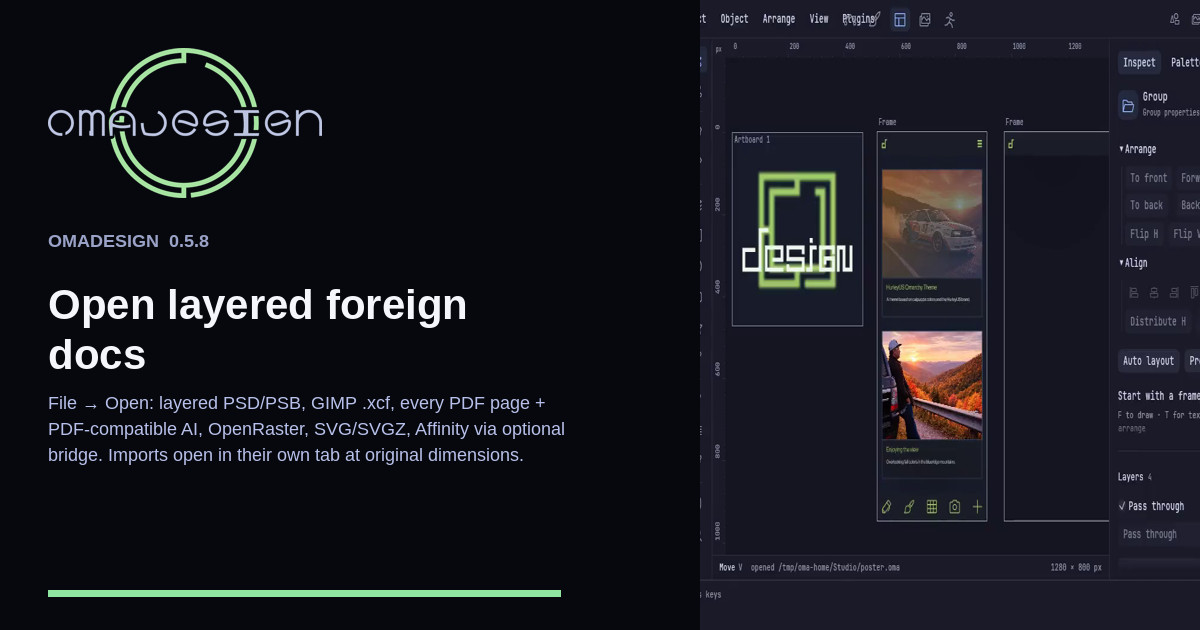Select the layout workspace icon in toolbar
The image size is (1200, 630).
coord(900,20)
